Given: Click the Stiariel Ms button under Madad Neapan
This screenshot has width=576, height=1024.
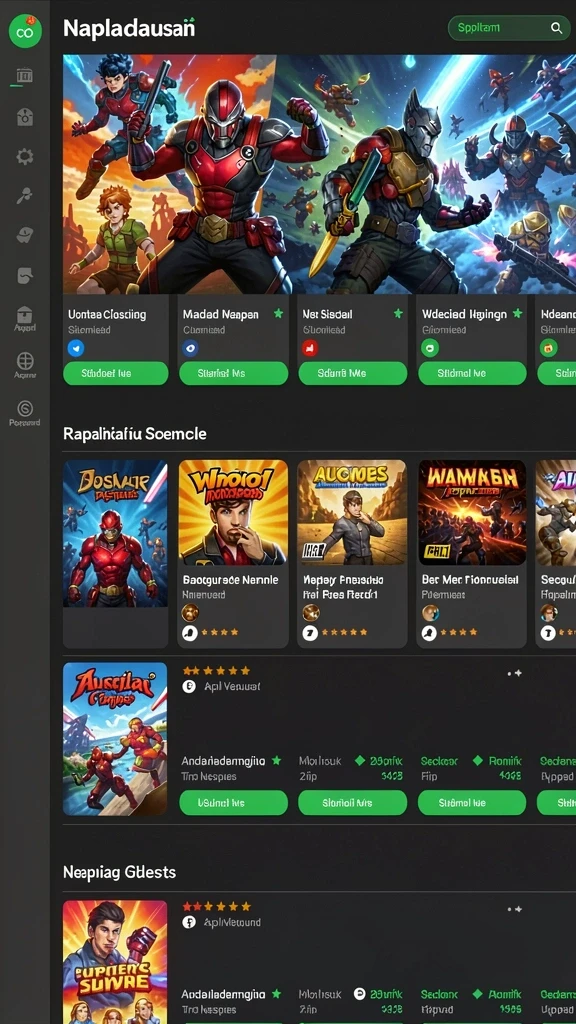Looking at the screenshot, I should click(x=234, y=374).
